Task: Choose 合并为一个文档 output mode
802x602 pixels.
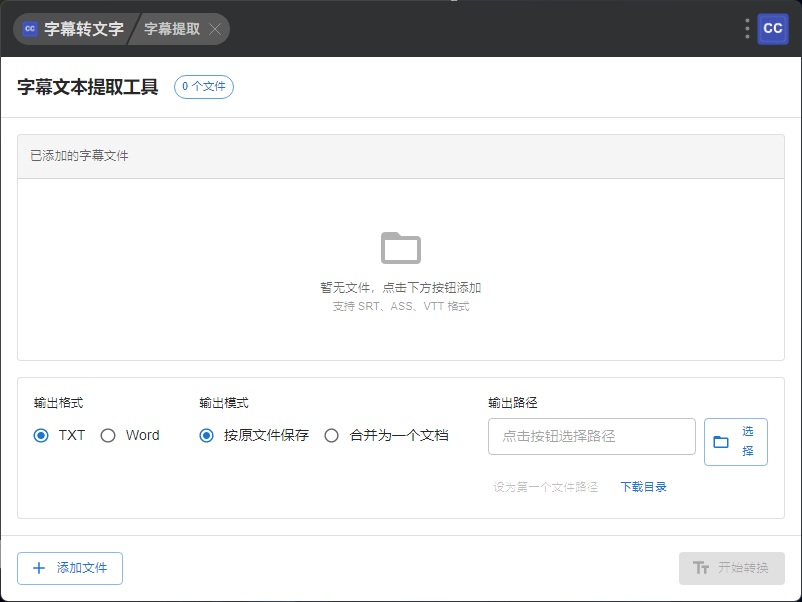Action: click(332, 435)
